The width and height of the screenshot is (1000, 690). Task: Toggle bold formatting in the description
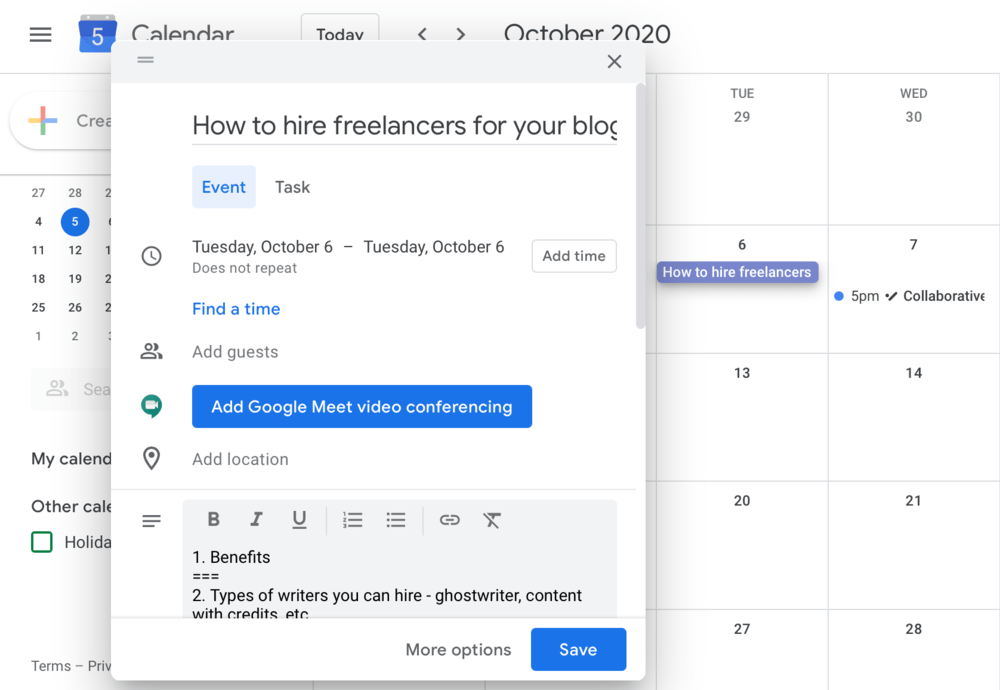pyautogui.click(x=213, y=520)
